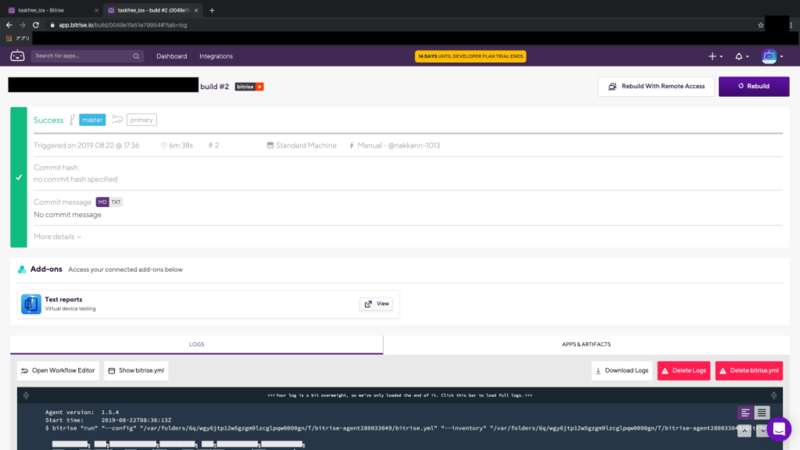This screenshot has width=800, height=450.
Task: Click the left log expand icon
Action: 26,395
